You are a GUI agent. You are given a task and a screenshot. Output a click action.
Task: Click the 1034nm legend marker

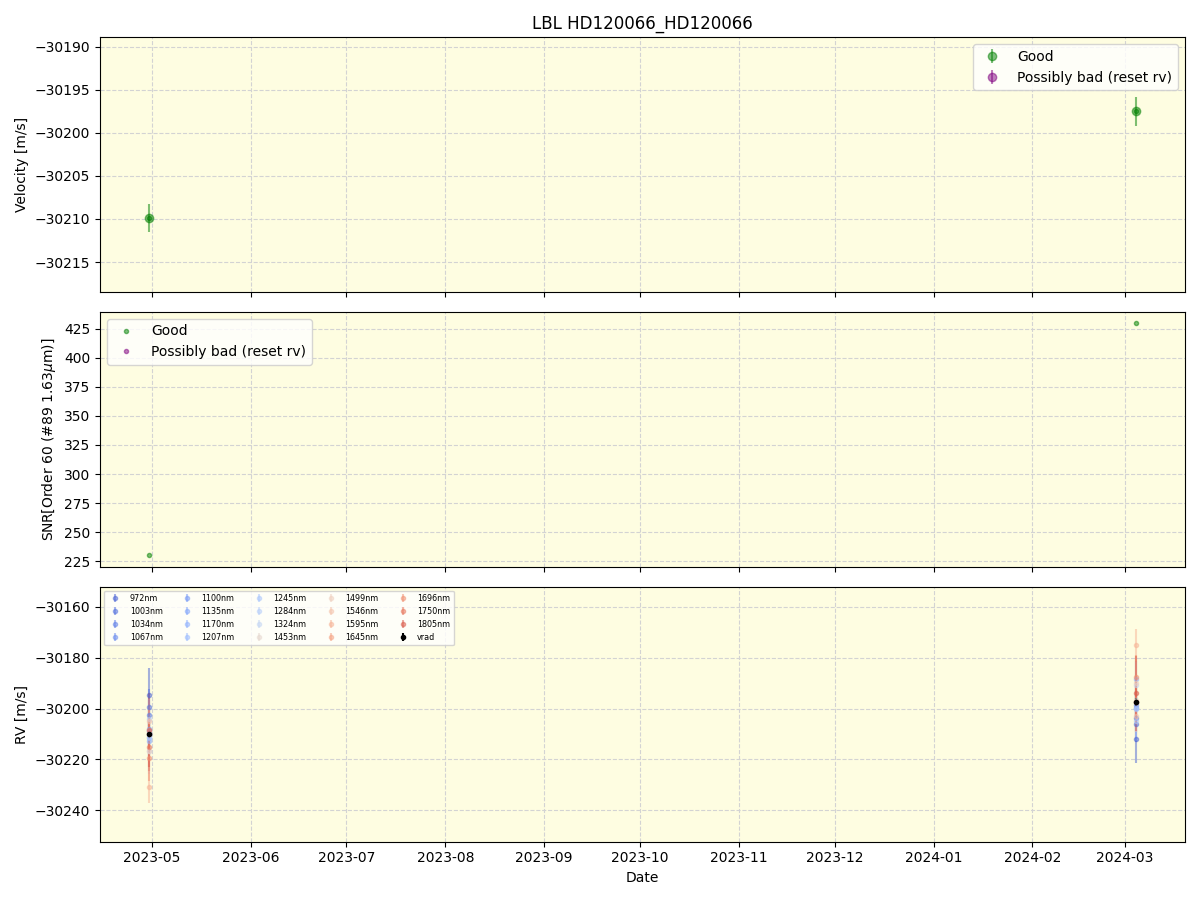pos(115,624)
